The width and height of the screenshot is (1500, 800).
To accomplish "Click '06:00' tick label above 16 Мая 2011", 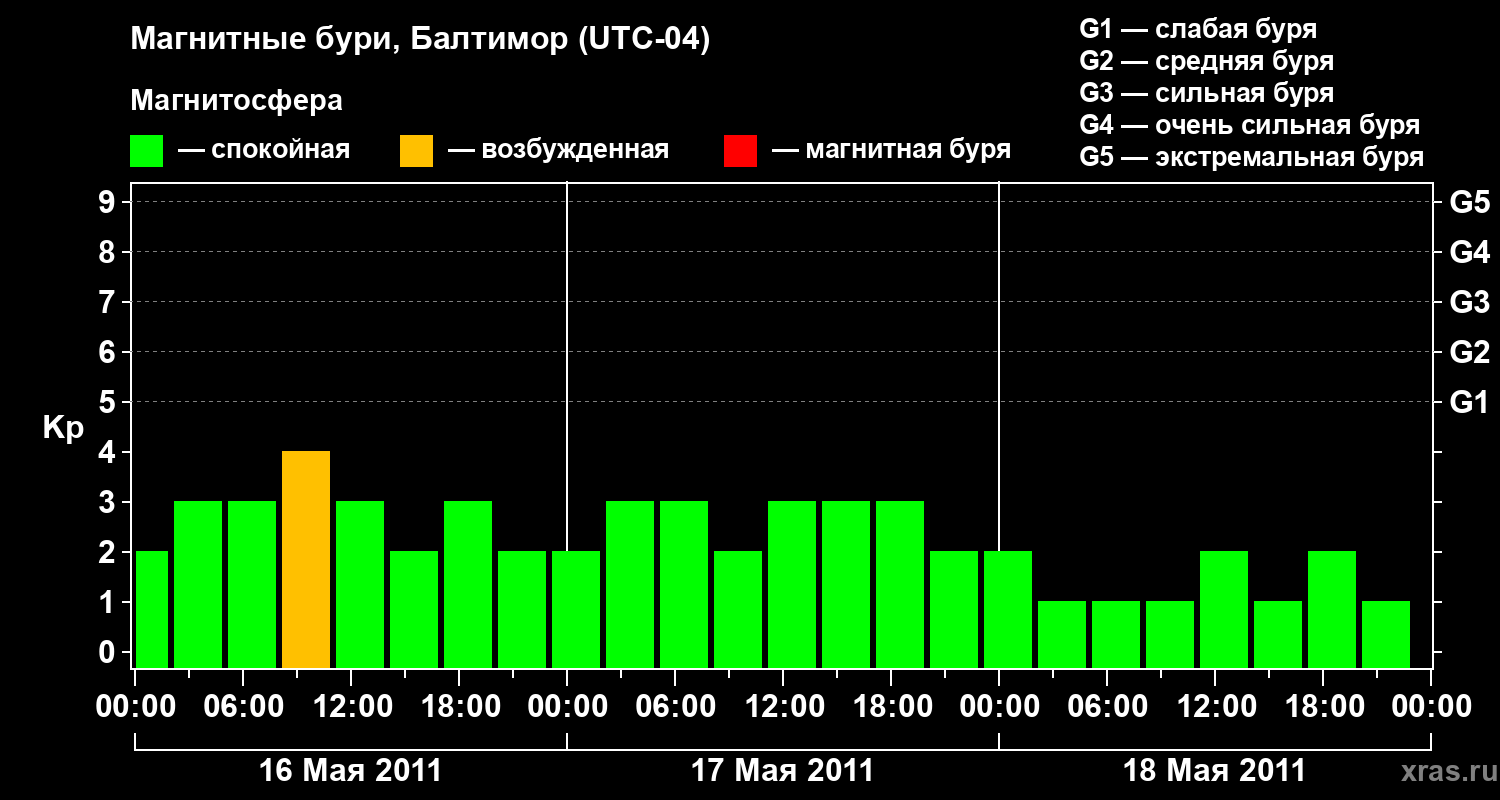I will pyautogui.click(x=243, y=707).
